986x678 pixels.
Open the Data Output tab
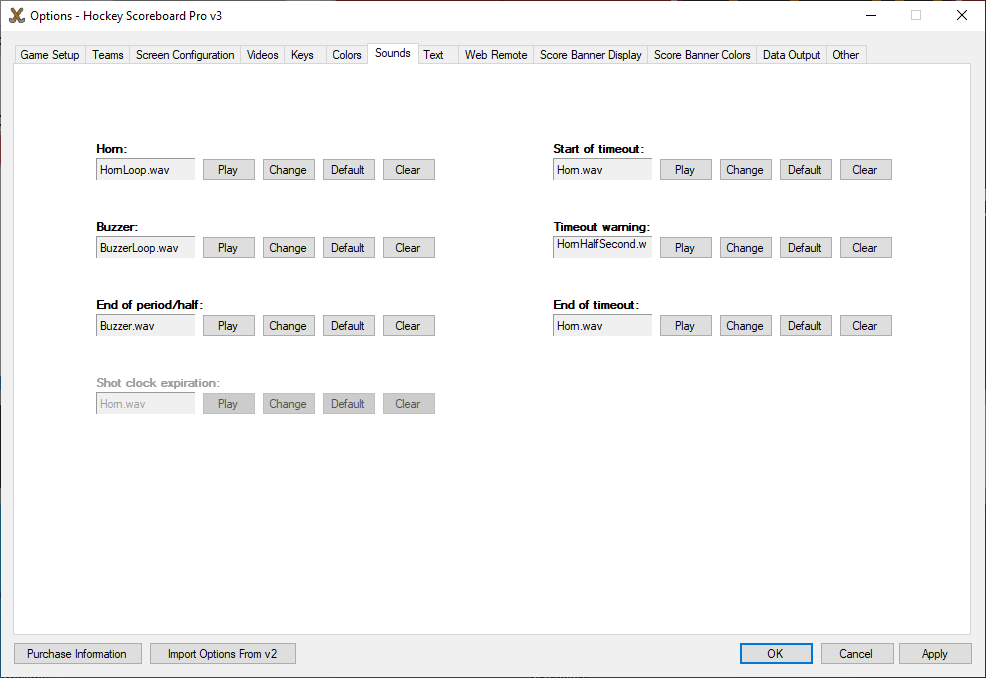791,55
